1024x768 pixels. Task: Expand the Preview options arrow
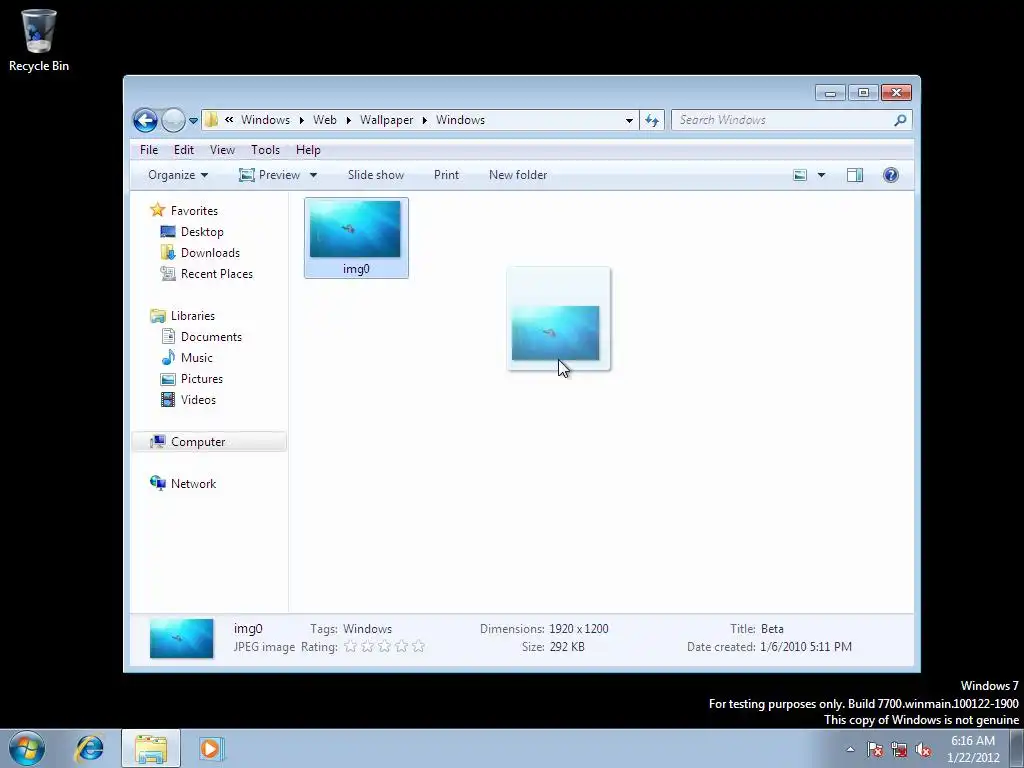pyautogui.click(x=313, y=175)
